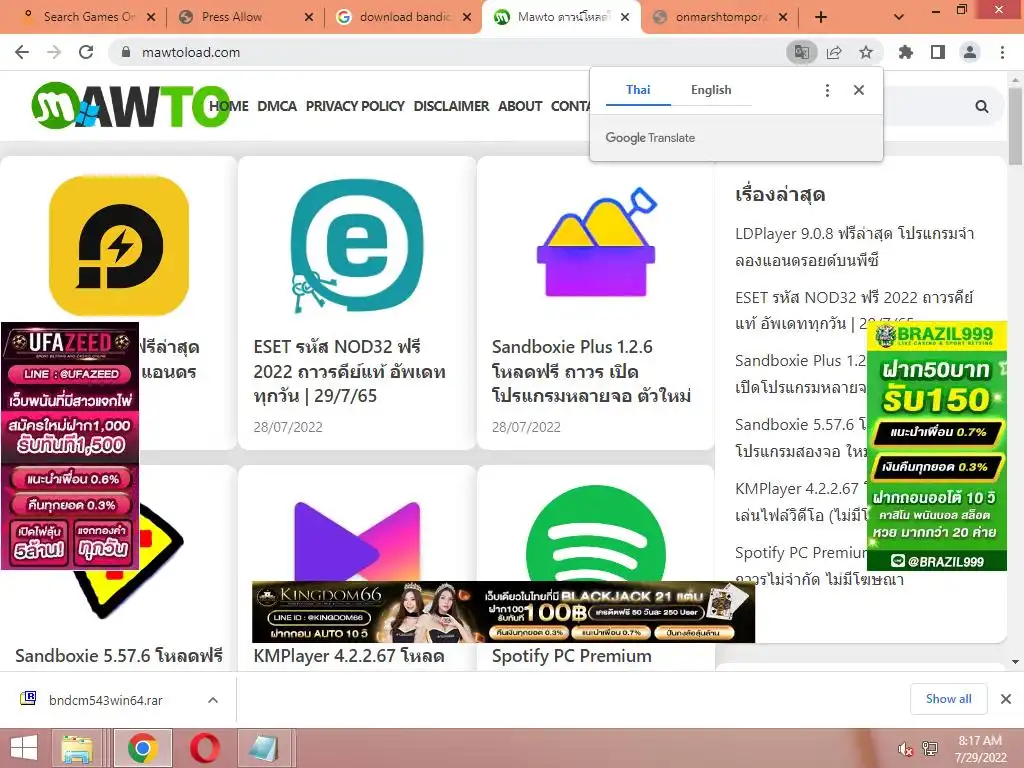Open Opera browser from taskbar
The image size is (1024, 768).
pos(204,748)
